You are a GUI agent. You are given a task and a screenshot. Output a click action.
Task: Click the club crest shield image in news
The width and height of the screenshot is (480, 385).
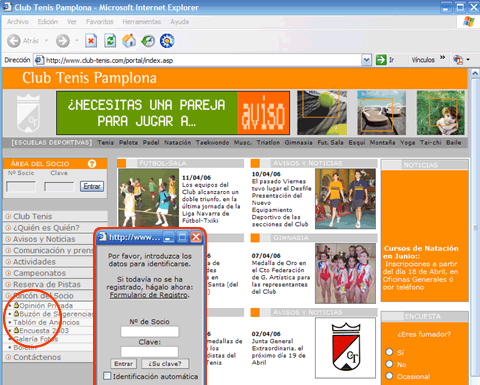(345, 348)
